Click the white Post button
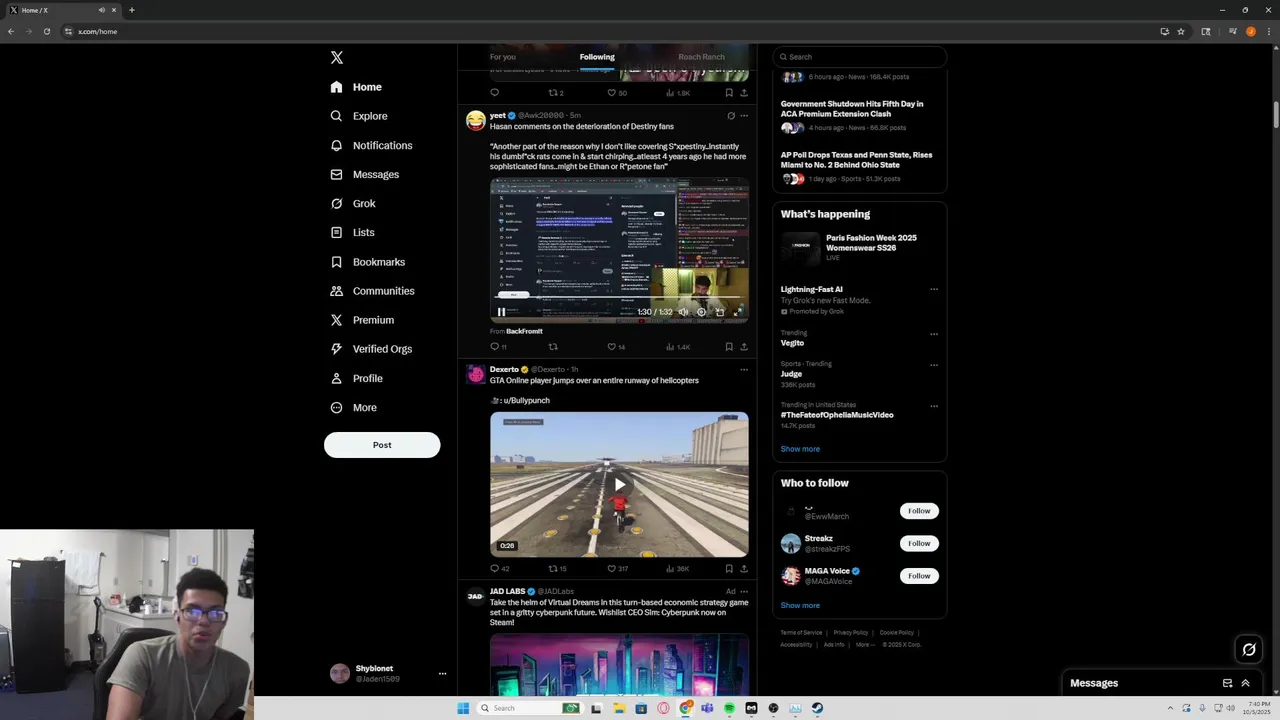The height and width of the screenshot is (720, 1280). point(382,445)
